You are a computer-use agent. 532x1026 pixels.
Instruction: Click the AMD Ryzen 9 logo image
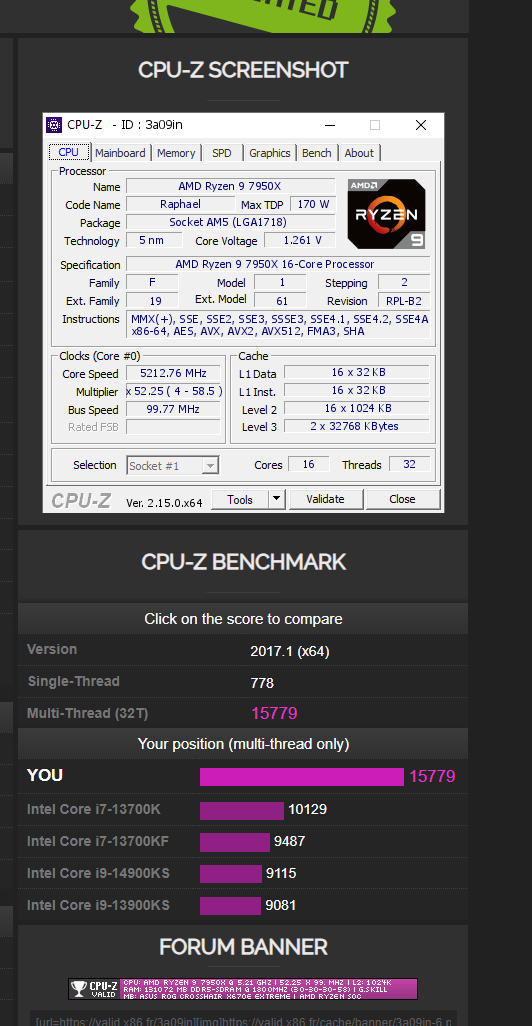pyautogui.click(x=387, y=214)
